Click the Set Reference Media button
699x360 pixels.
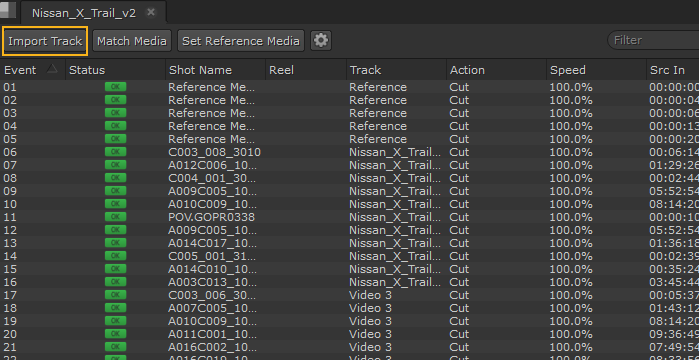pos(241,41)
